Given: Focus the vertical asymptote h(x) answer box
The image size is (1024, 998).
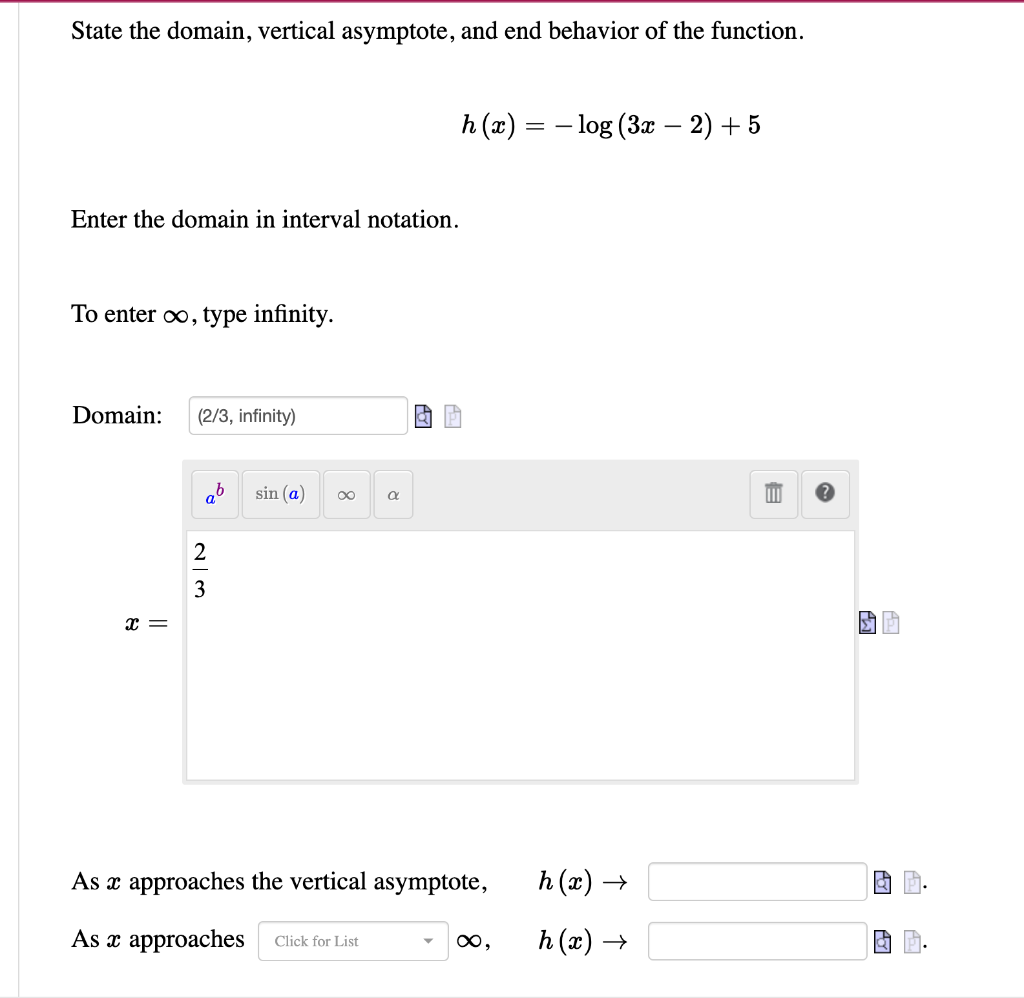Looking at the screenshot, I should [756, 881].
